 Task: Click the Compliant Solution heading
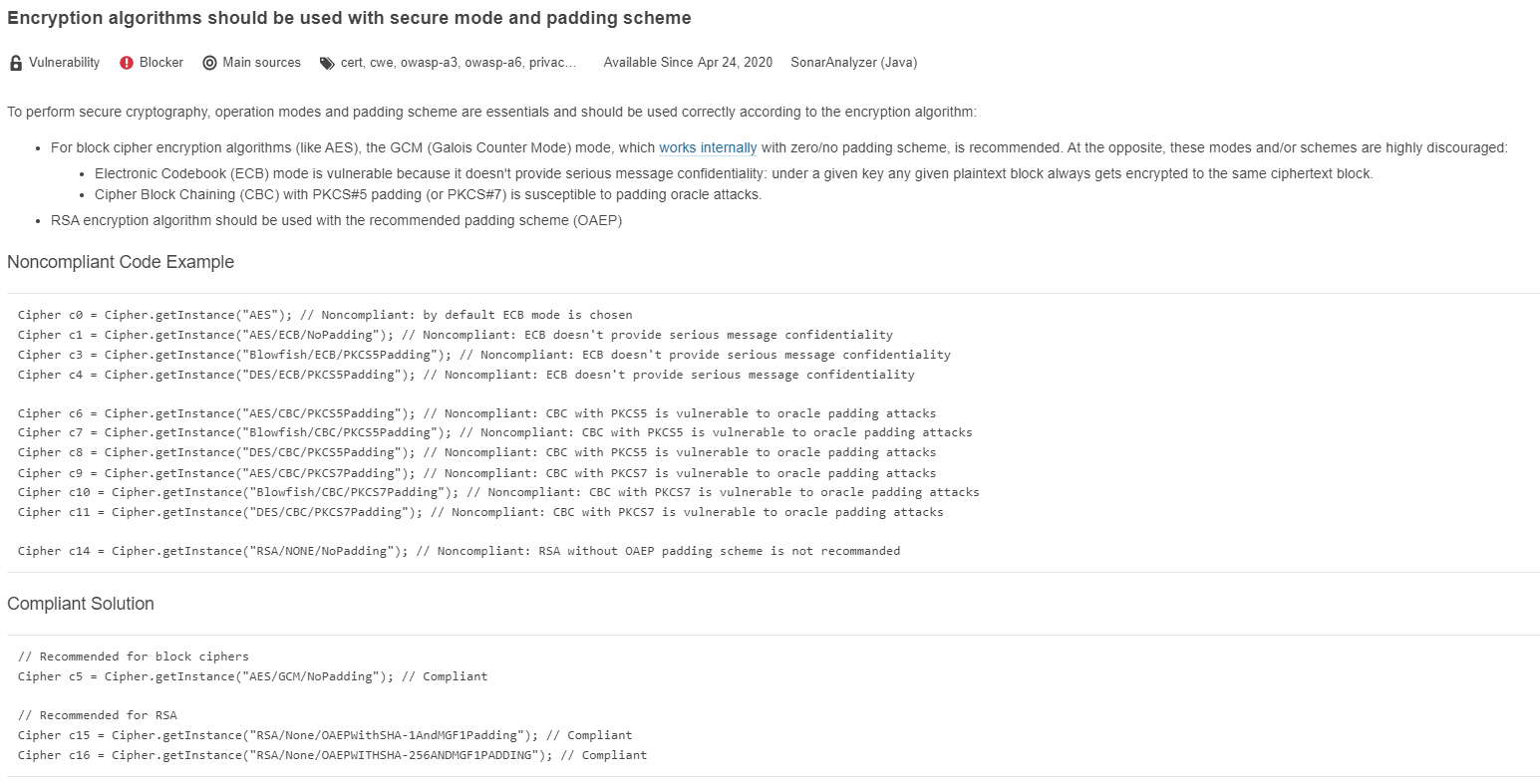click(x=81, y=604)
